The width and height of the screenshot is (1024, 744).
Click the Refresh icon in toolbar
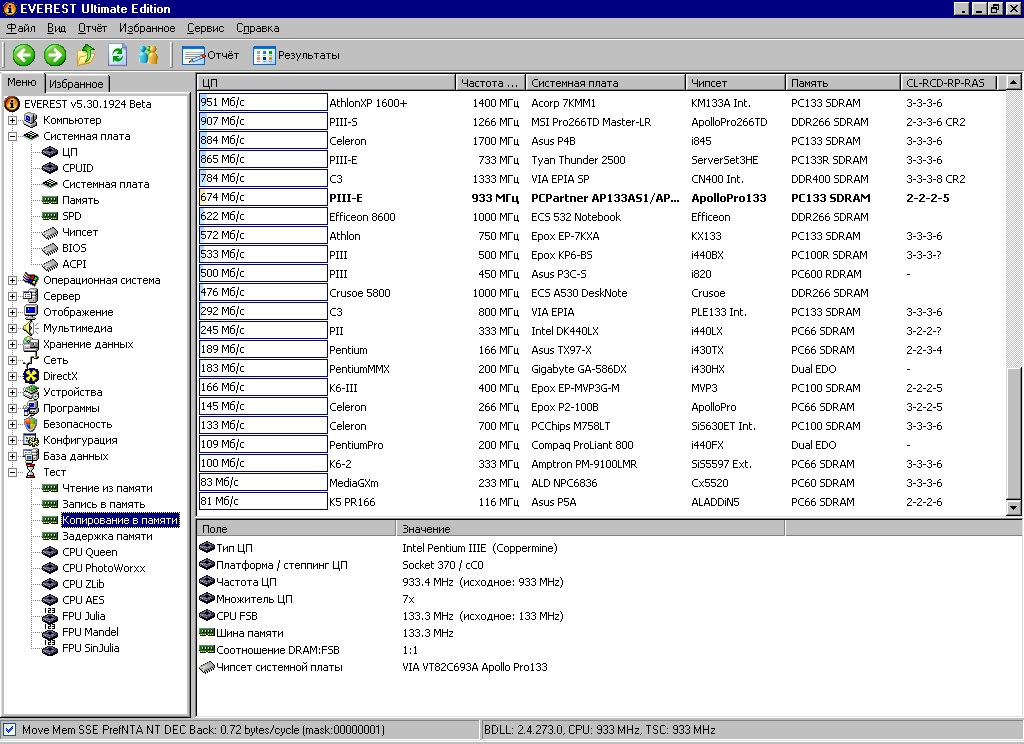[117, 55]
